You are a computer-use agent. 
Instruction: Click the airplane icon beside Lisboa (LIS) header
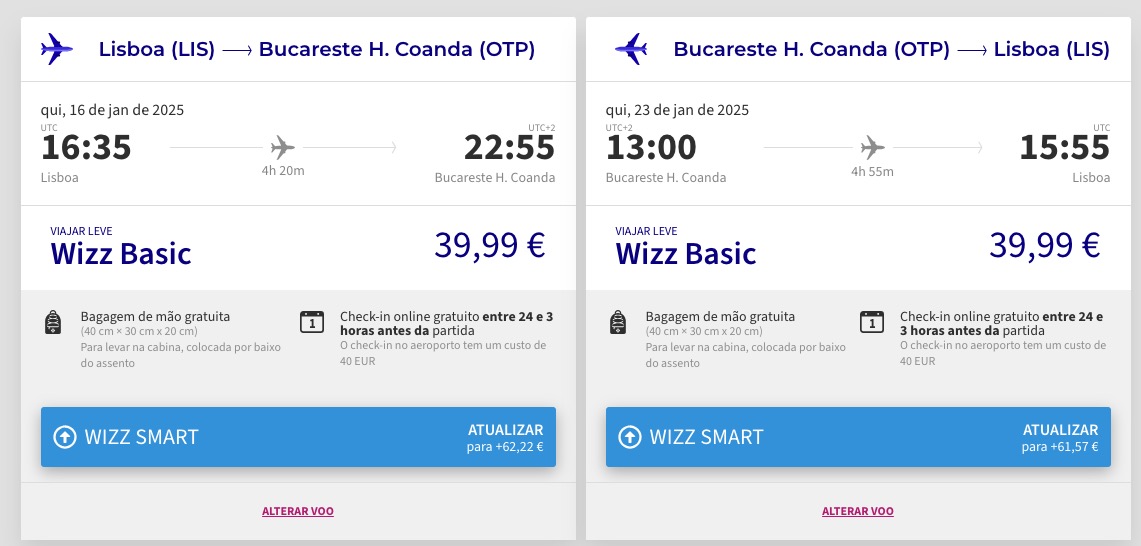57,49
